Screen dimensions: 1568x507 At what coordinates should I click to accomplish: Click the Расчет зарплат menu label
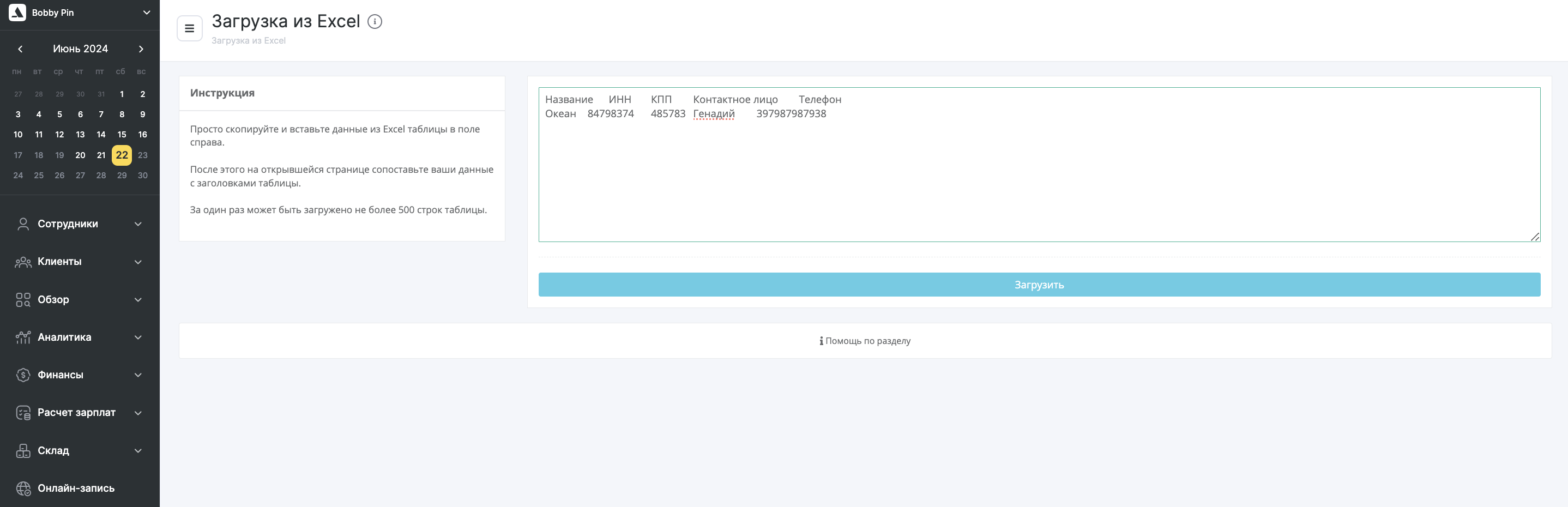(77, 413)
